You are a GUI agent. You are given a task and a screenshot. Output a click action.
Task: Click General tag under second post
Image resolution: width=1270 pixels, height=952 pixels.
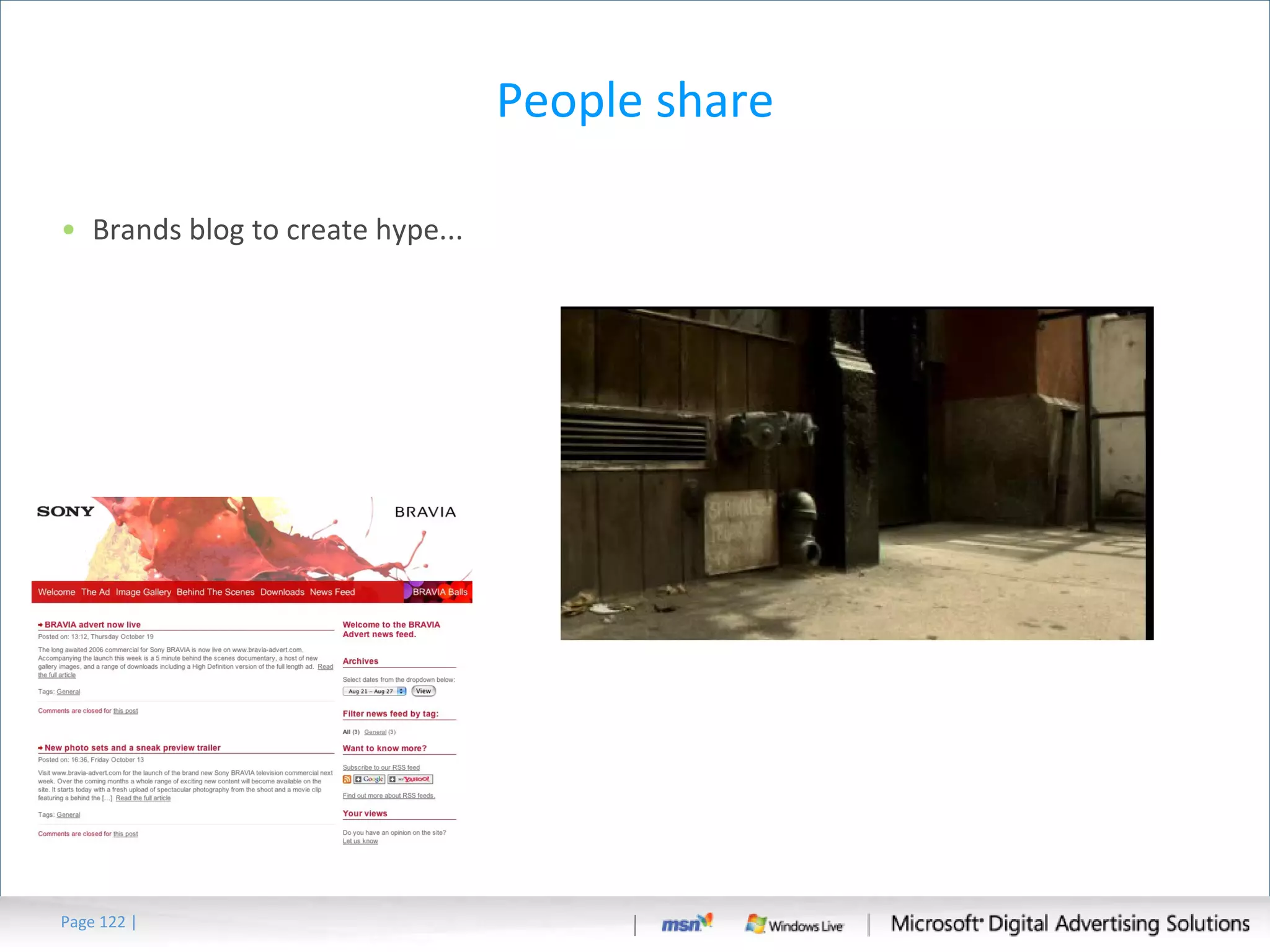[68, 815]
